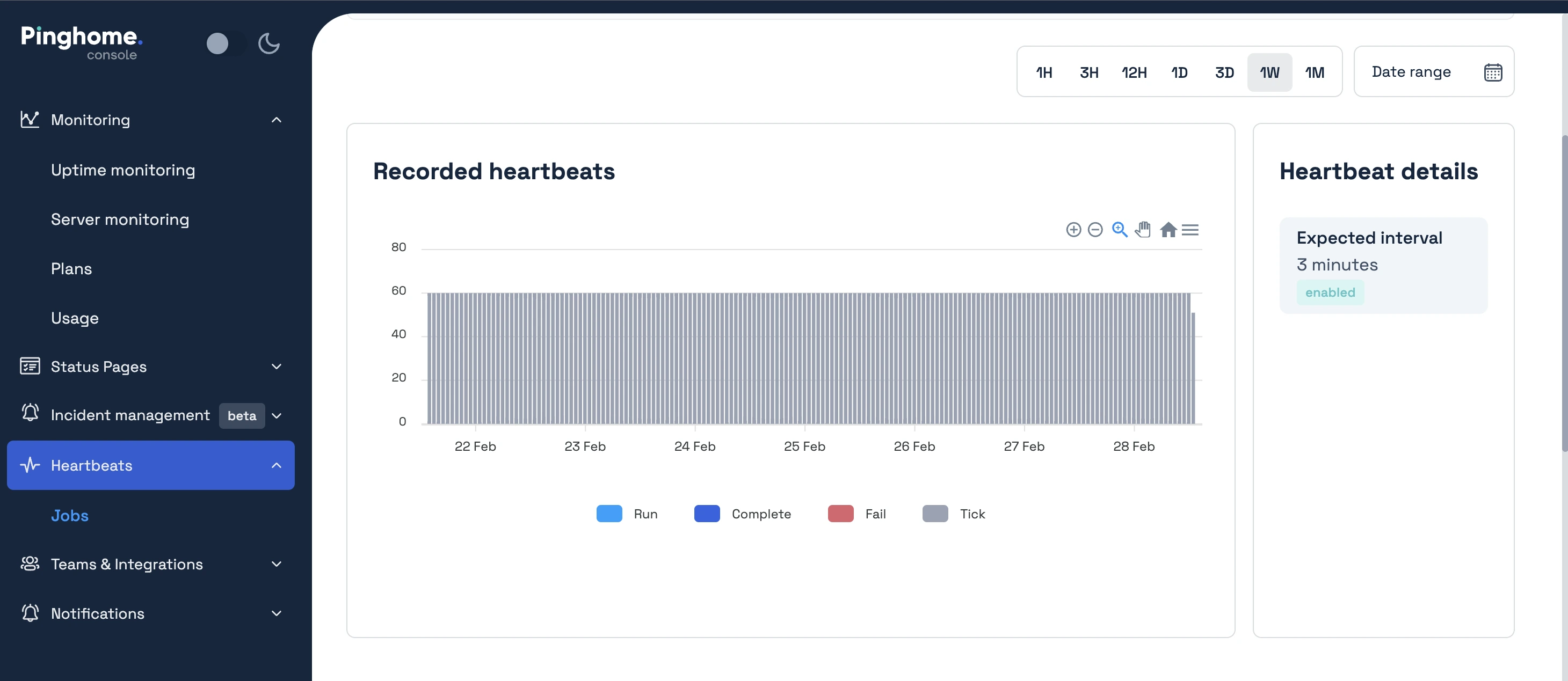
Task: Select the magnifier selection zoom tool
Action: point(1120,229)
